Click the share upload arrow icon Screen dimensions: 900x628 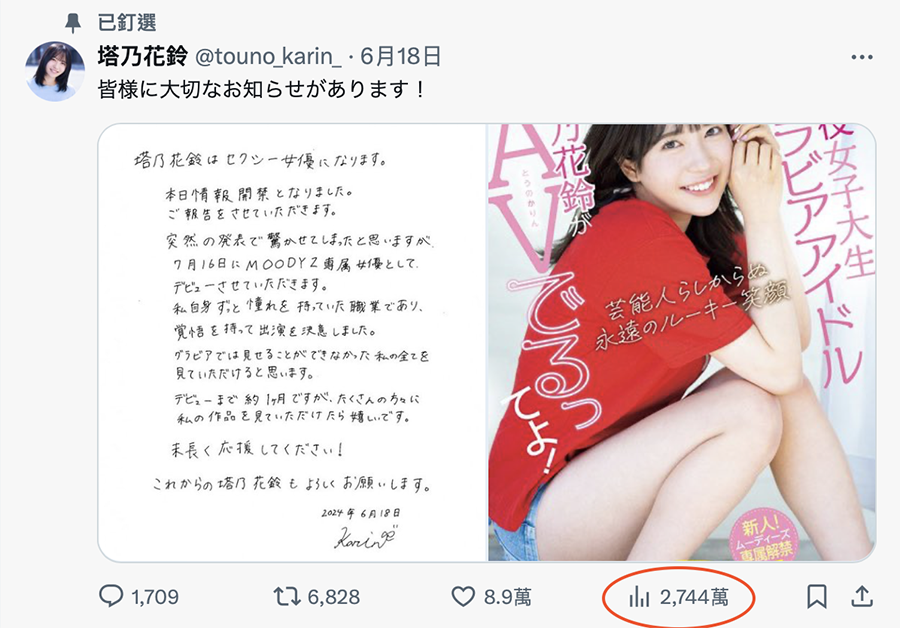[x=862, y=596]
